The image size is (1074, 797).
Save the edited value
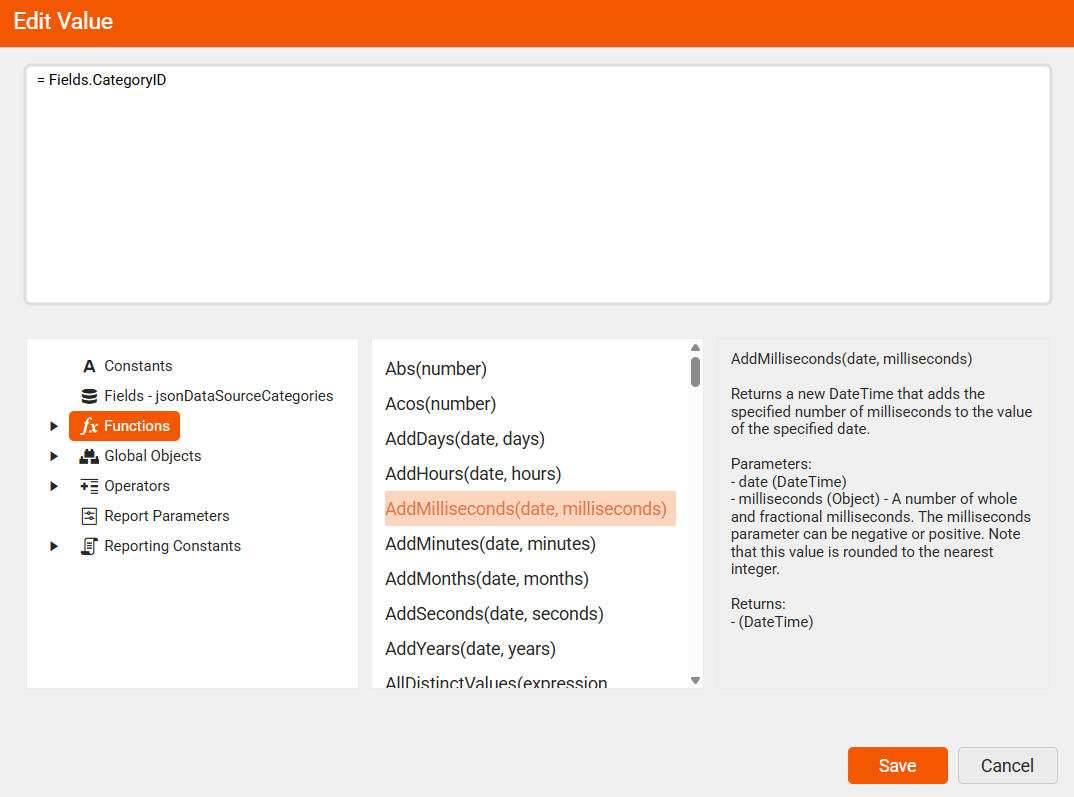pos(897,765)
